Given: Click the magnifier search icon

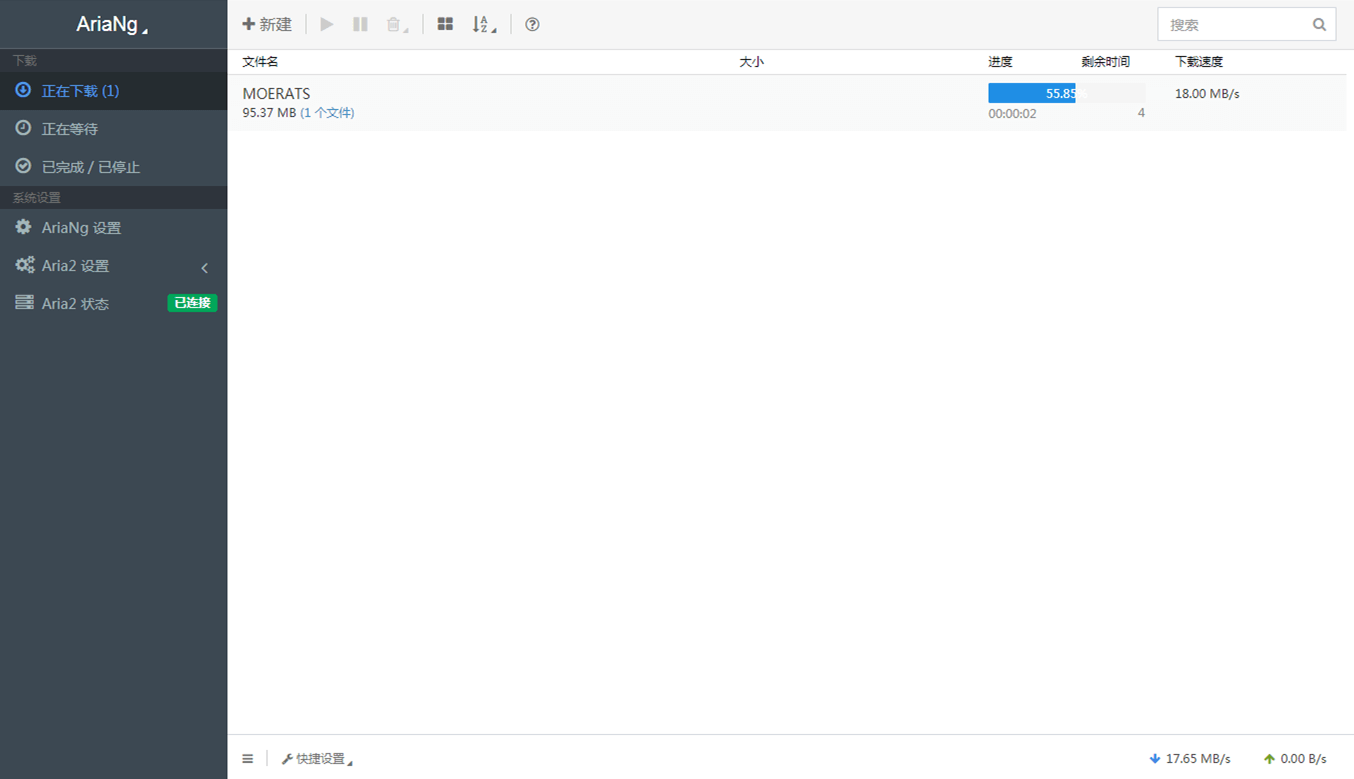Looking at the screenshot, I should [x=1319, y=25].
